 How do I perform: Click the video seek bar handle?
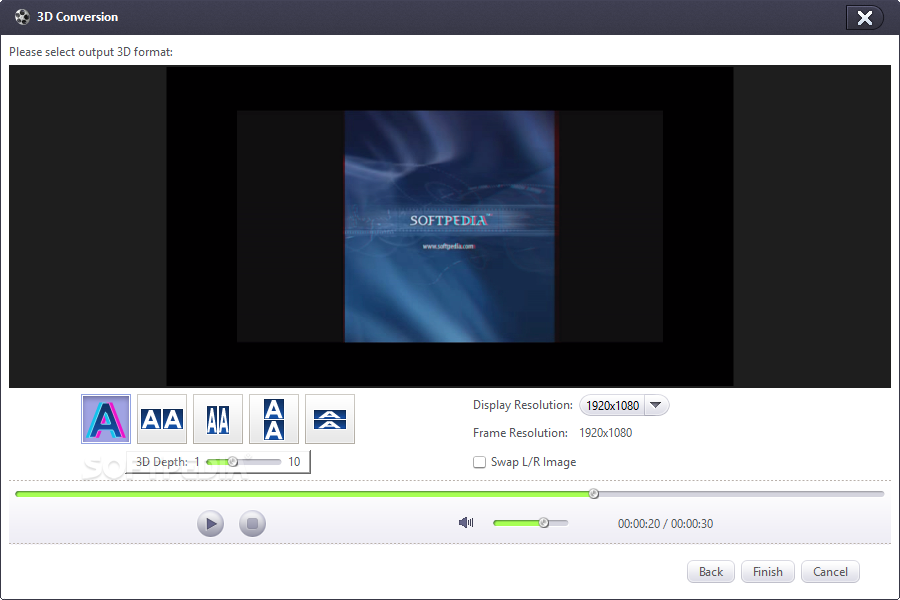pyautogui.click(x=593, y=494)
